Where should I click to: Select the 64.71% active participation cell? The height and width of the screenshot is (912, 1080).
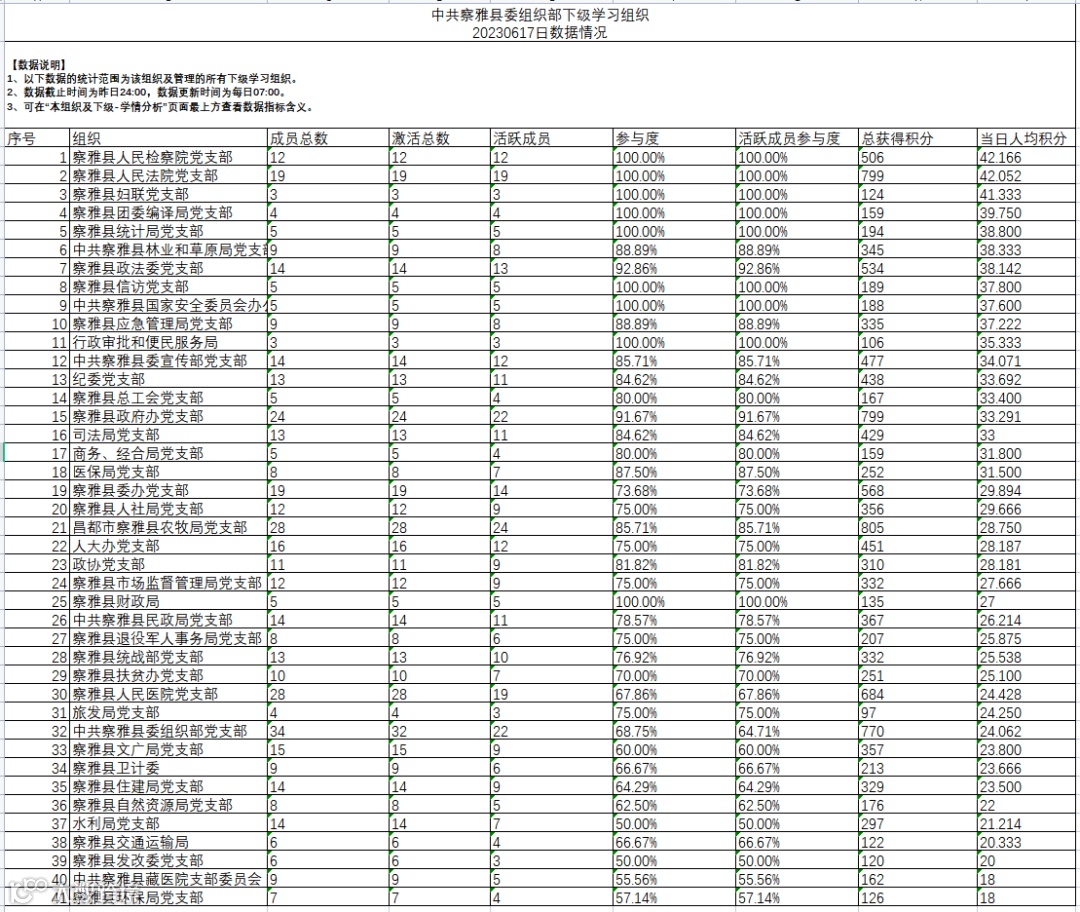point(798,731)
